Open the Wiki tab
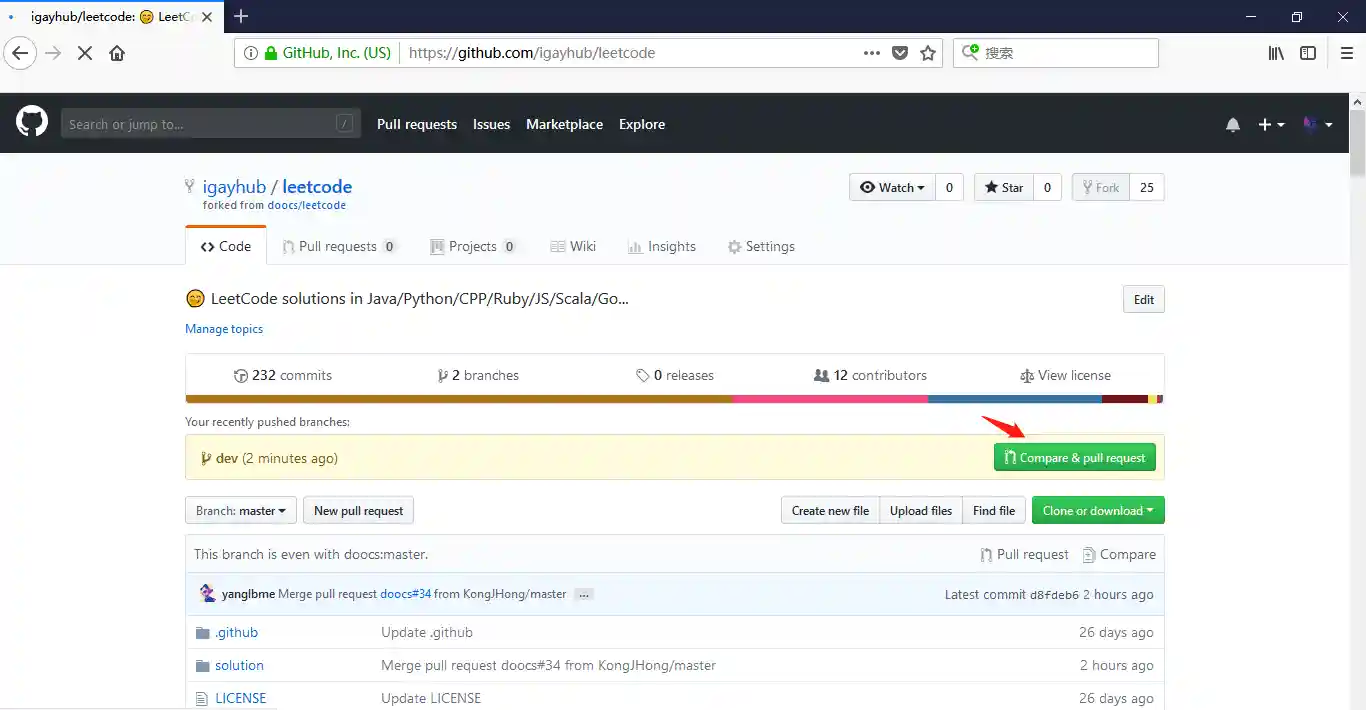 coord(573,246)
